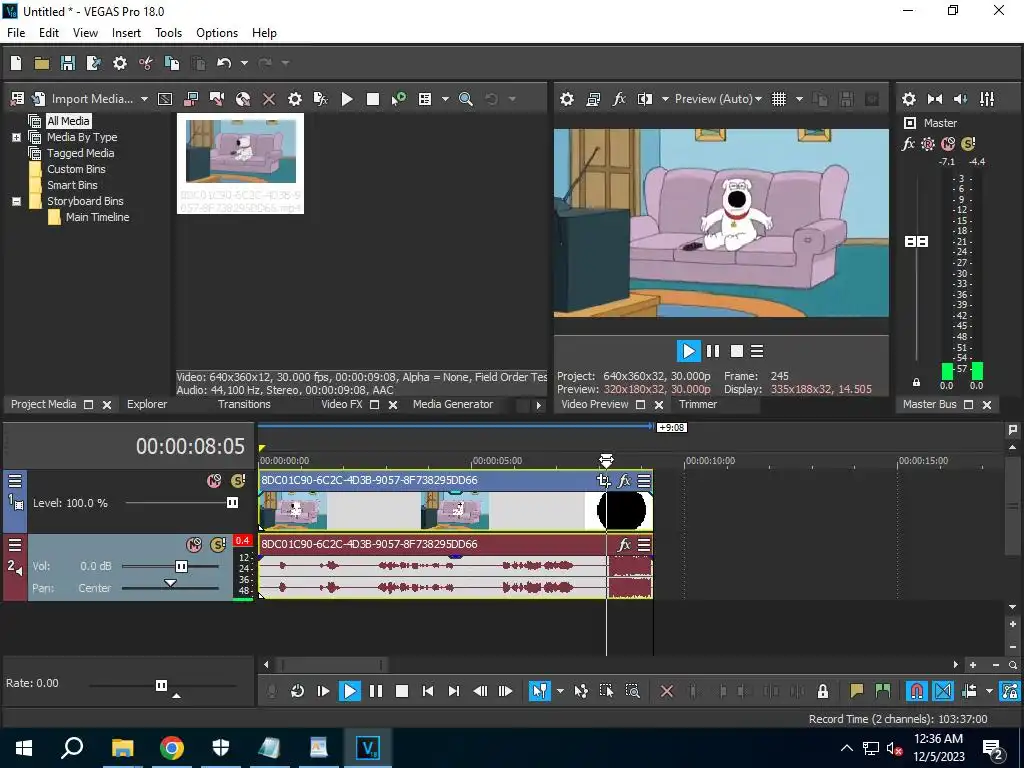Undo the last action
Viewport: 1024px width, 768px height.
point(224,63)
